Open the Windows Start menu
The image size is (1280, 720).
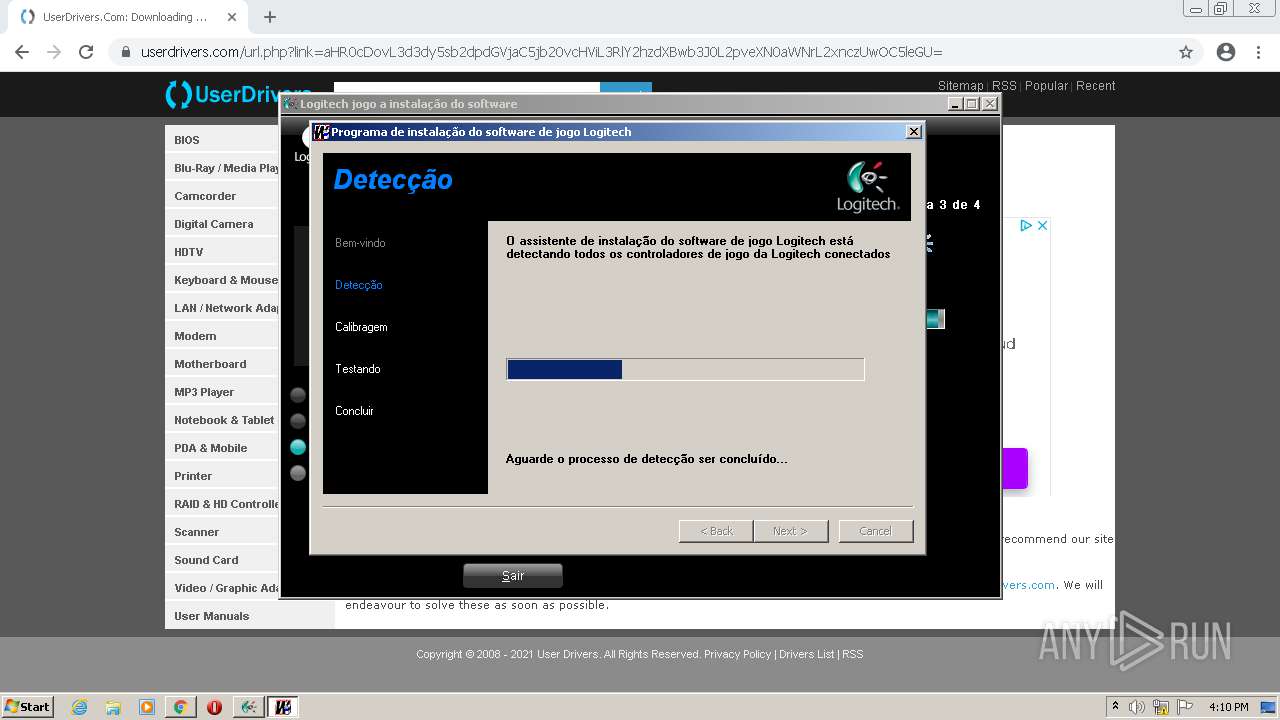(28, 707)
